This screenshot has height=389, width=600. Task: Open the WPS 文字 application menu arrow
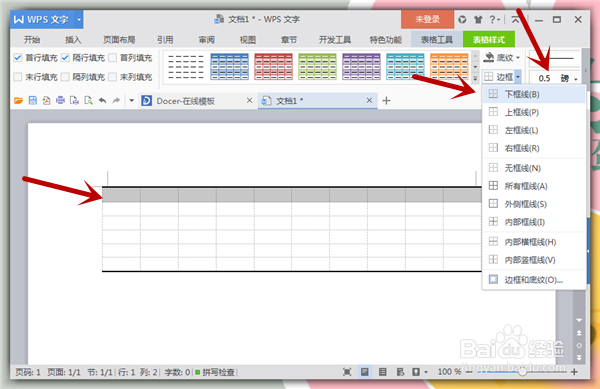pyautogui.click(x=78, y=20)
